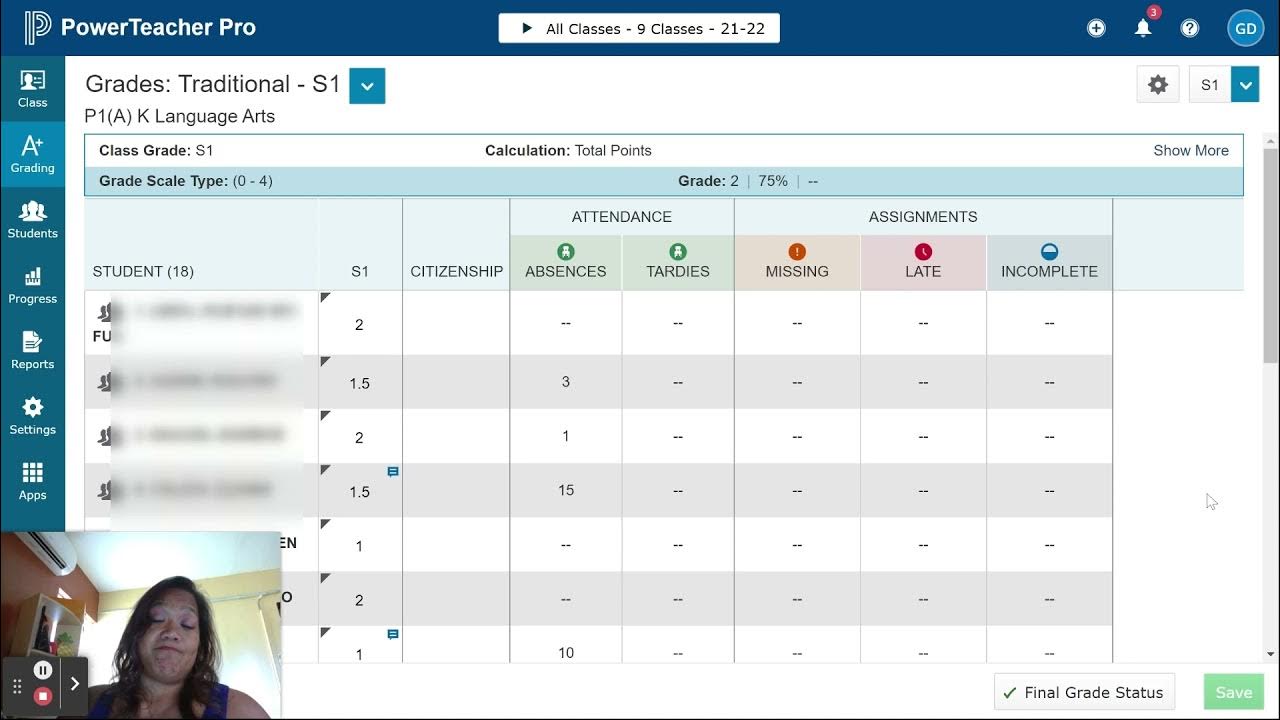This screenshot has width=1280, height=720.
Task: Click the citizenship cell for first student
Action: [x=456, y=323]
